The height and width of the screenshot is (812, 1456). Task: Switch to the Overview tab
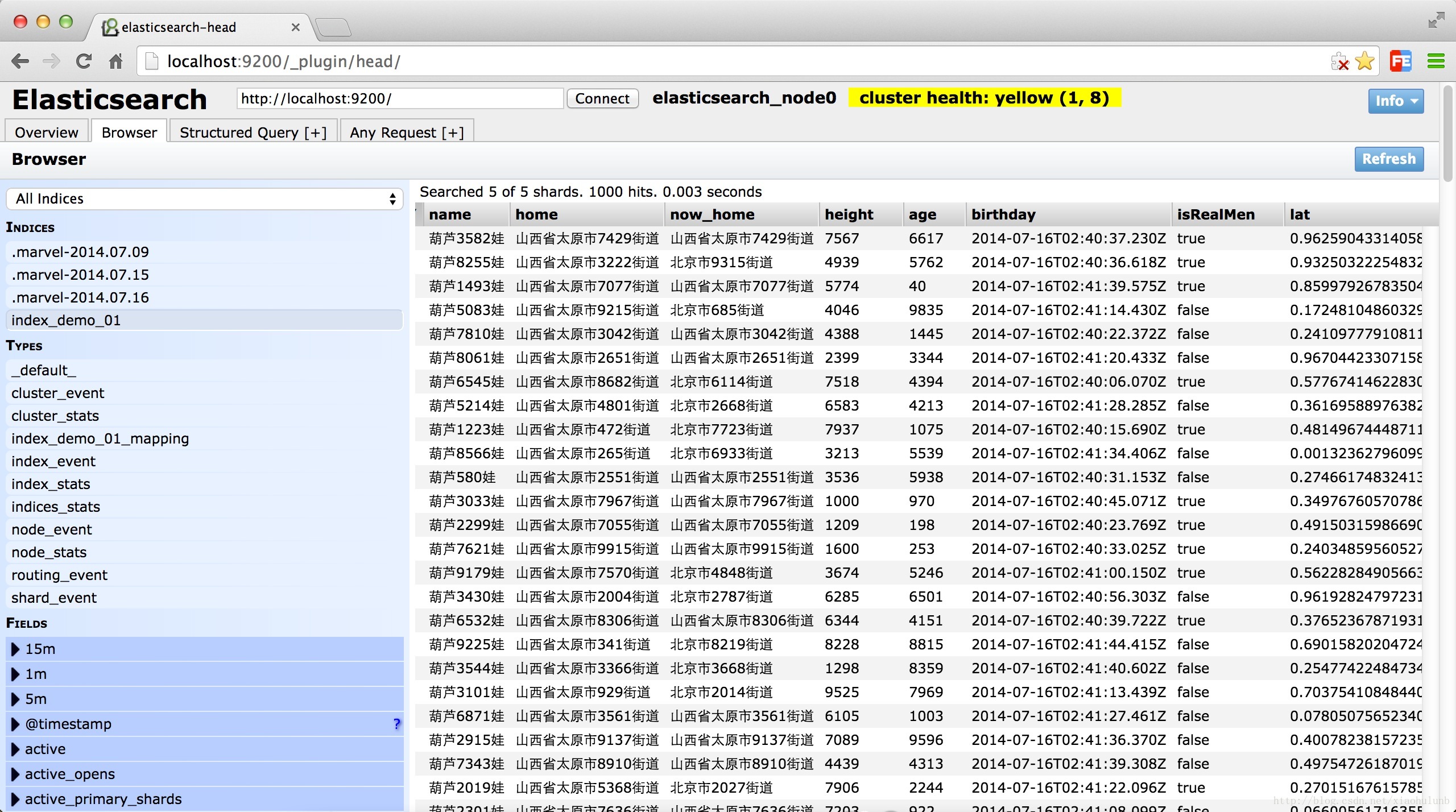click(47, 132)
